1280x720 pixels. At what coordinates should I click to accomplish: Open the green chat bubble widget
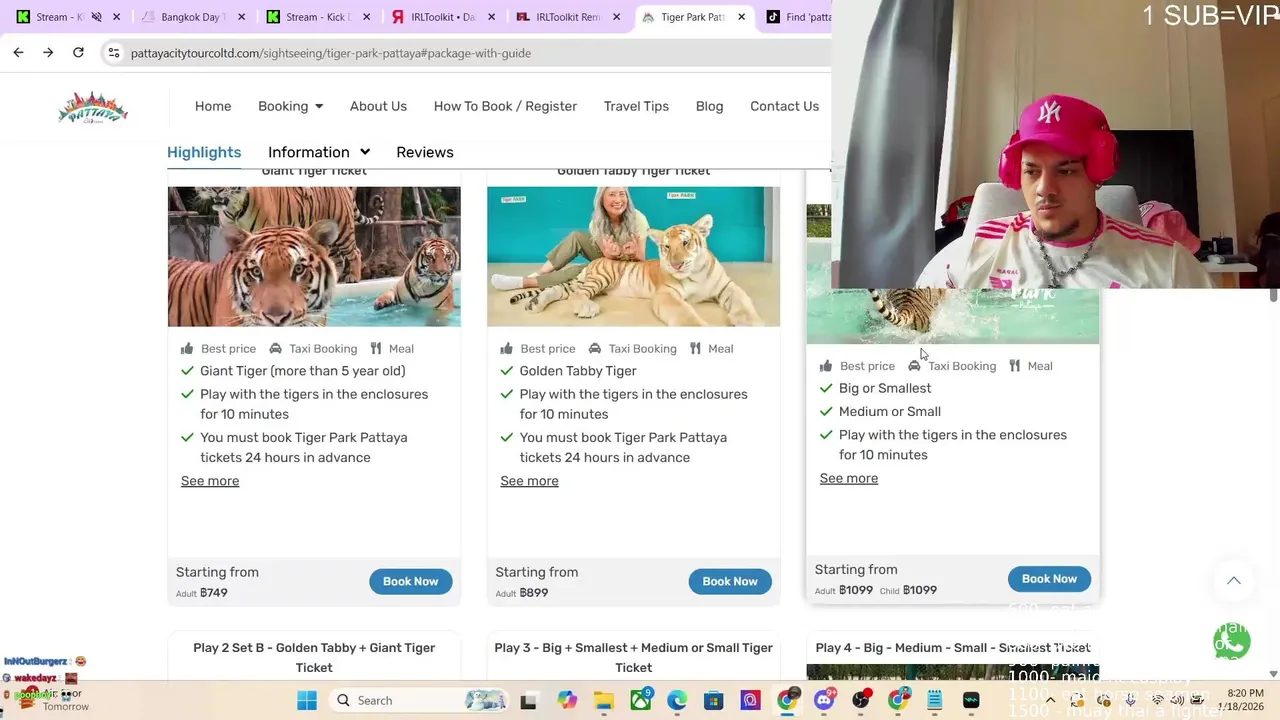(1232, 641)
